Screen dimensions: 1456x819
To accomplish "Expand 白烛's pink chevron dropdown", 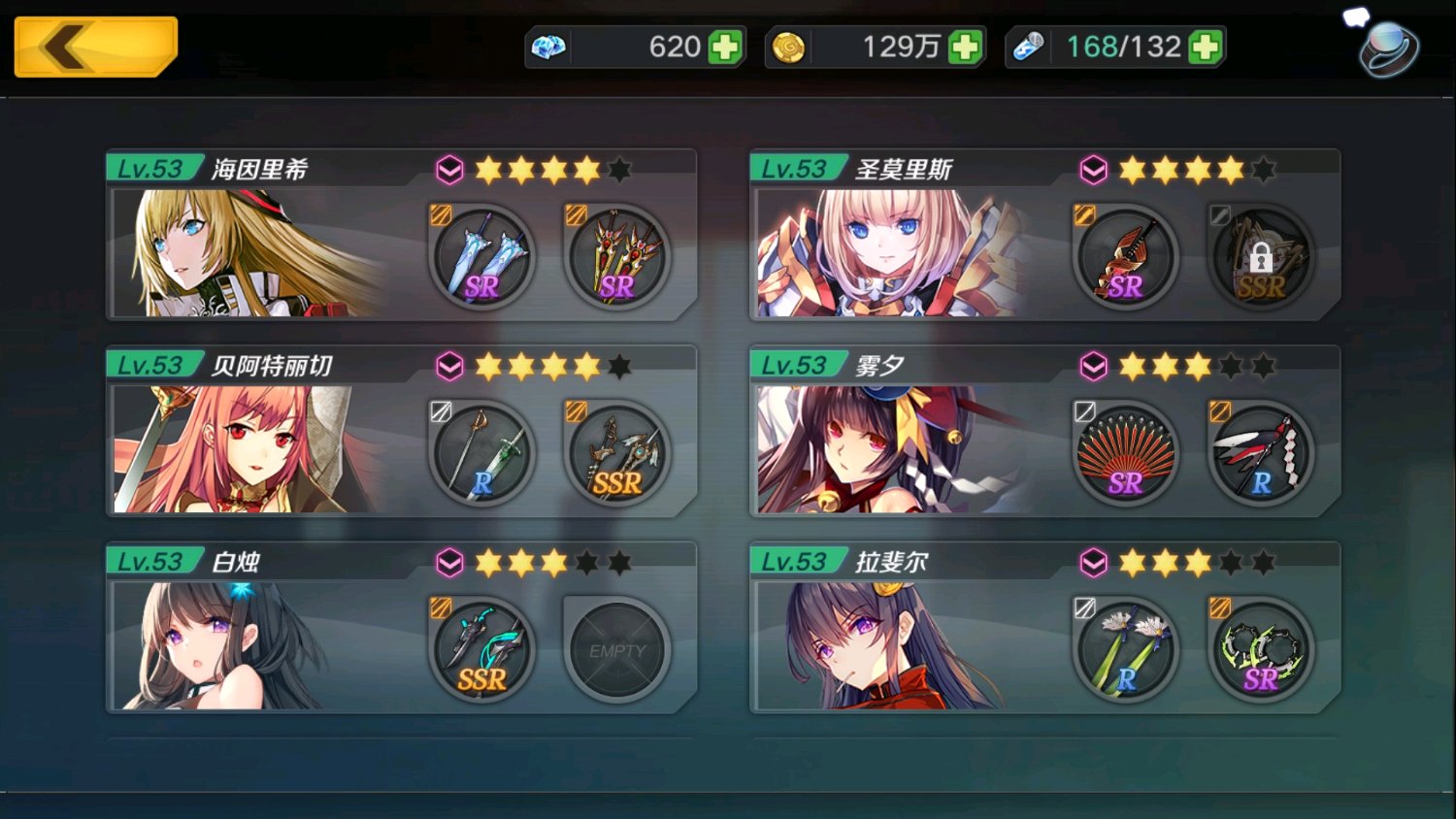I will point(449,563).
